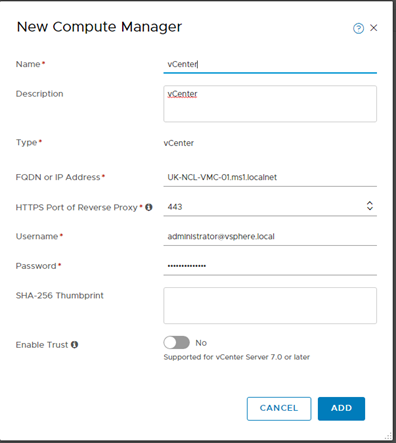Click the Username field

270,237
